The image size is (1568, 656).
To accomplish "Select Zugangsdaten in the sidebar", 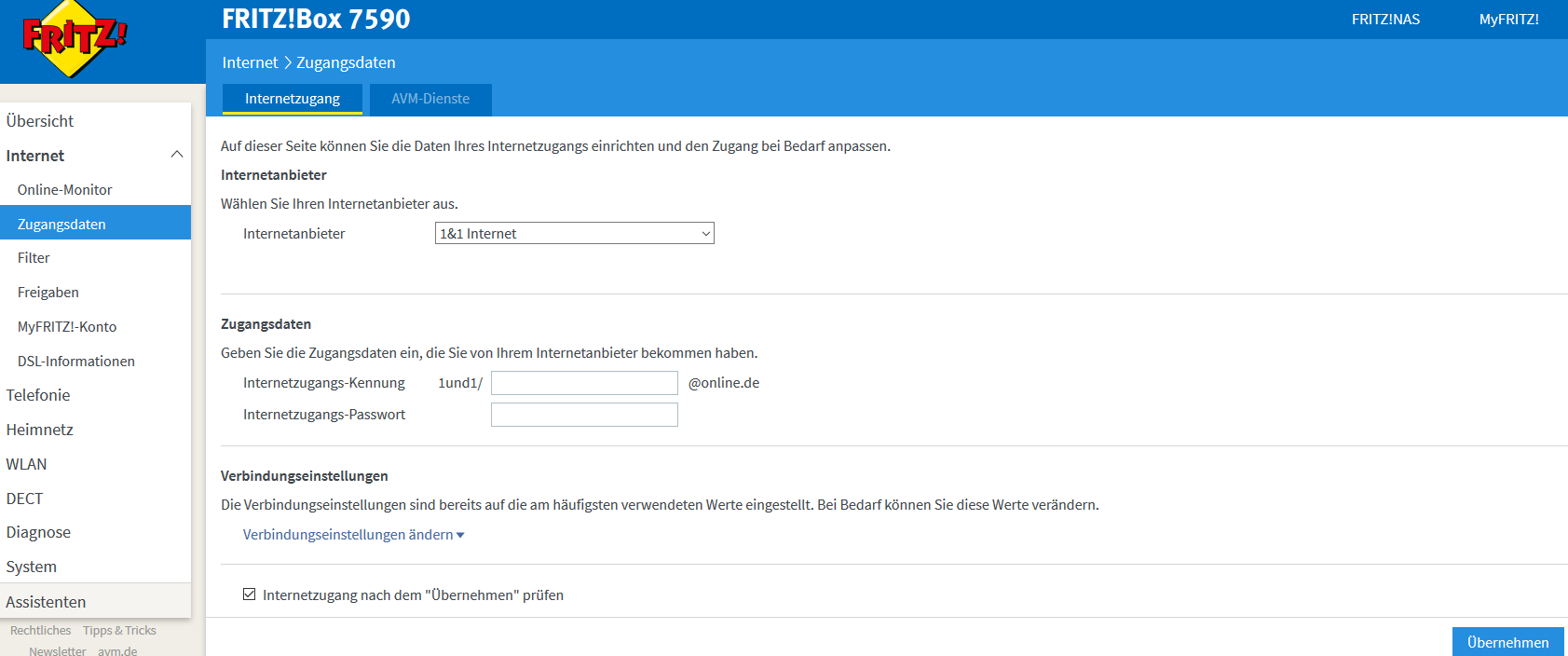I will pyautogui.click(x=95, y=224).
